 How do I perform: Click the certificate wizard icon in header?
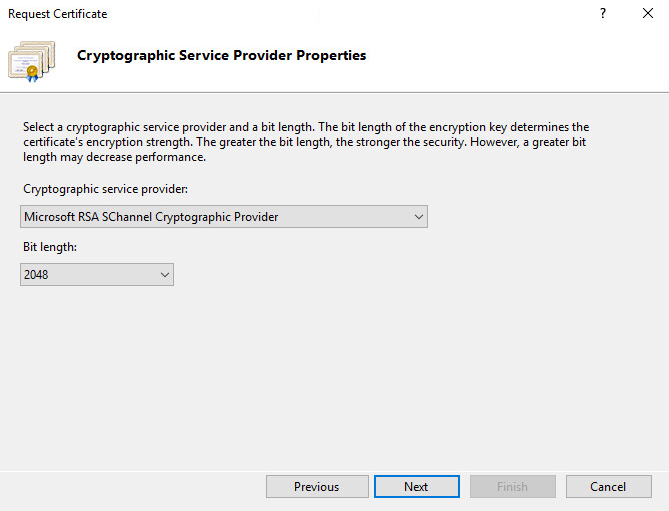[x=32, y=58]
